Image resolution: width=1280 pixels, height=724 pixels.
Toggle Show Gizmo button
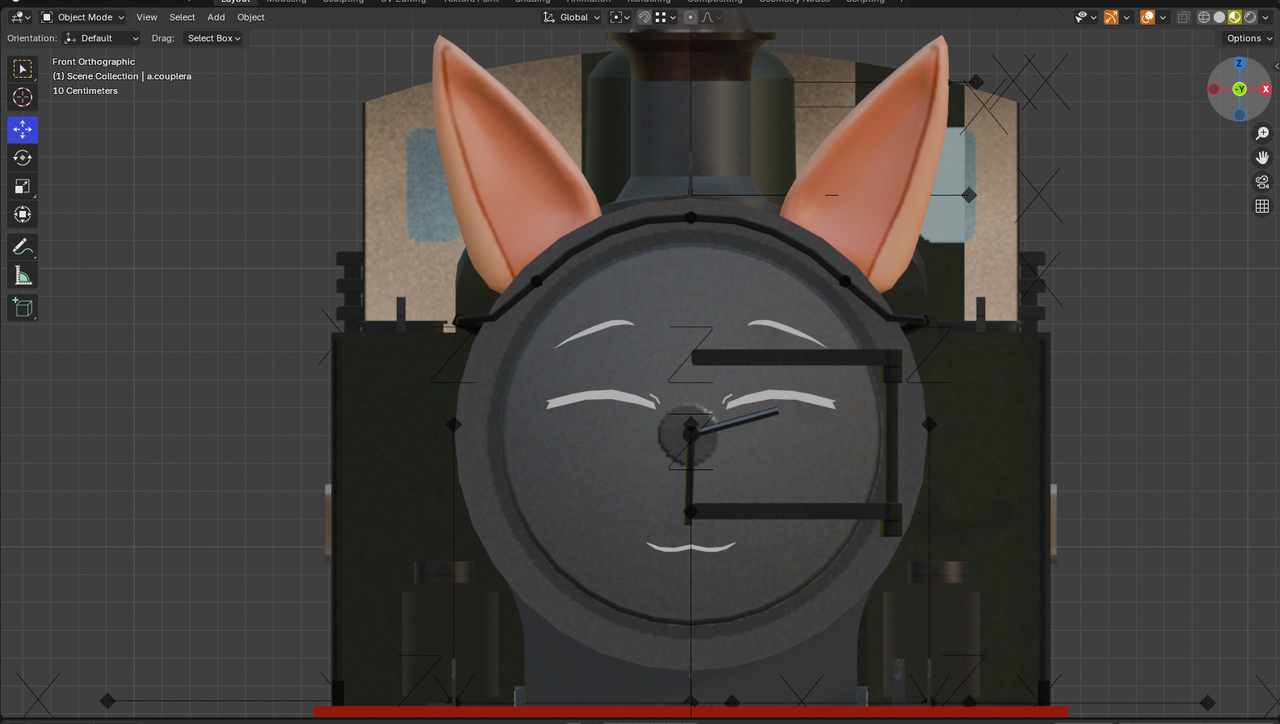pyautogui.click(x=1111, y=17)
